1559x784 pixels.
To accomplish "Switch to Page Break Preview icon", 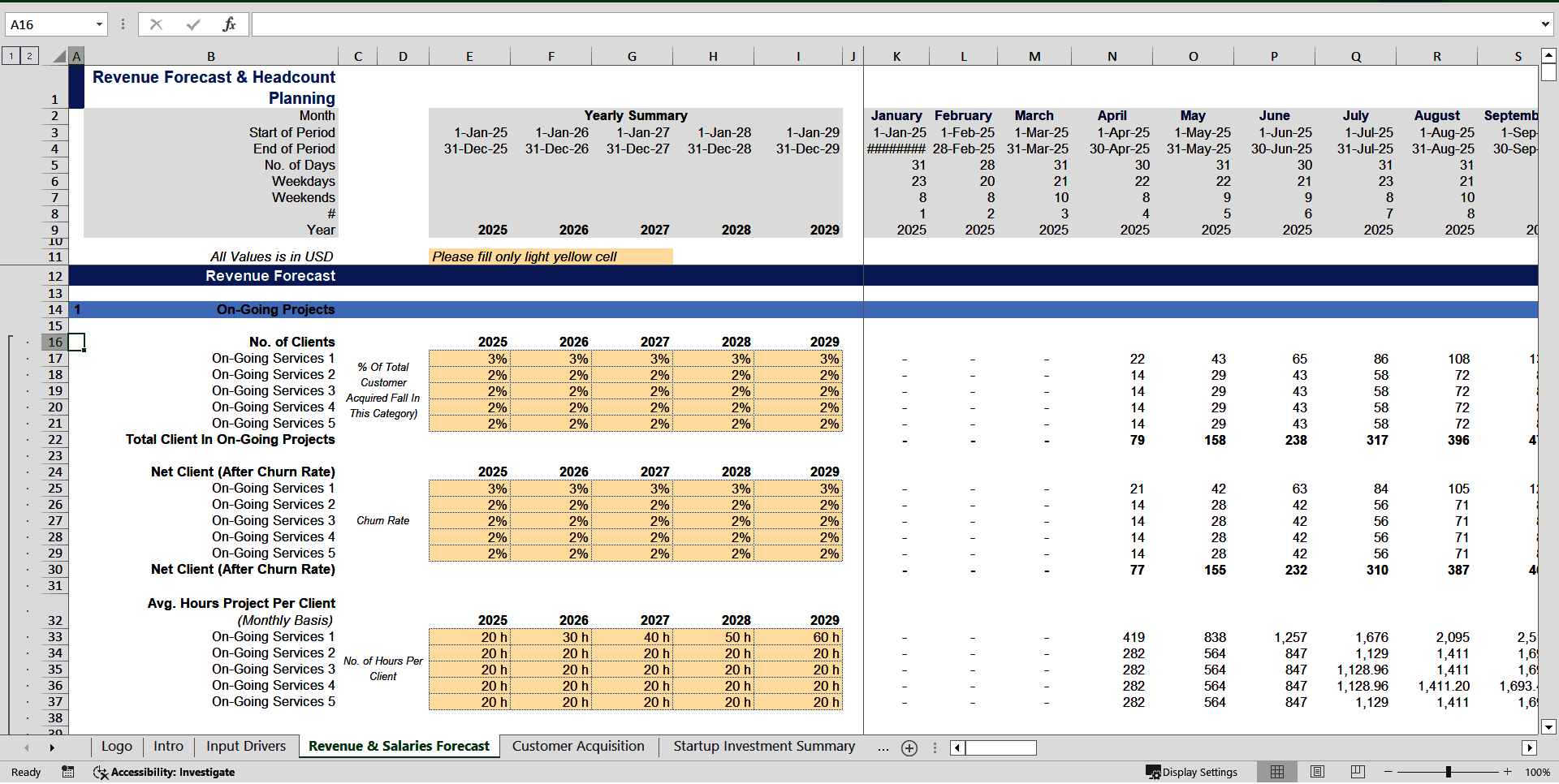I will pos(1358,772).
